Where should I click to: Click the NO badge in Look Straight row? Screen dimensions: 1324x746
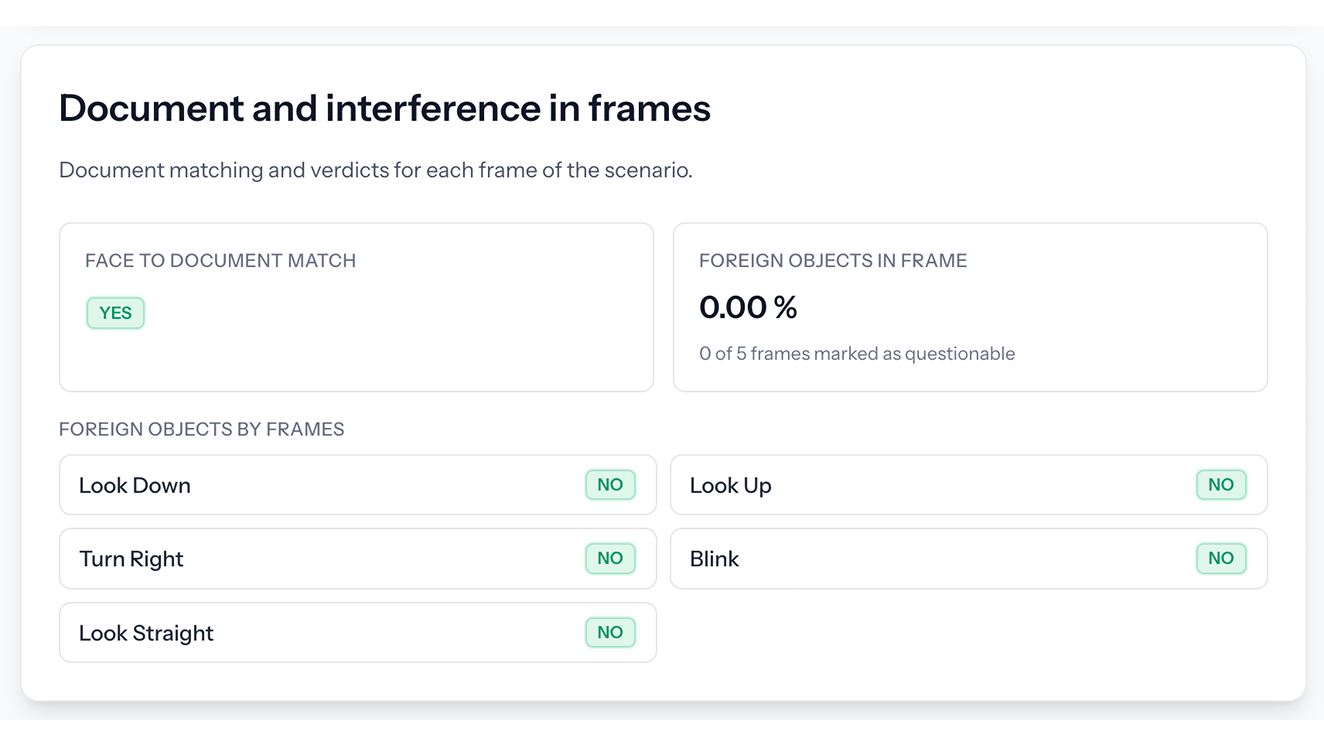[610, 633]
